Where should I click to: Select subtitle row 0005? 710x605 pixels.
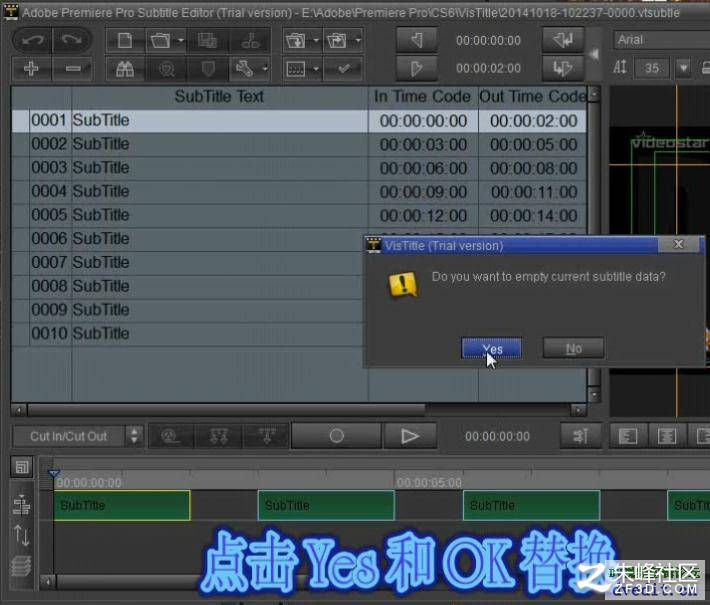[x=299, y=215]
